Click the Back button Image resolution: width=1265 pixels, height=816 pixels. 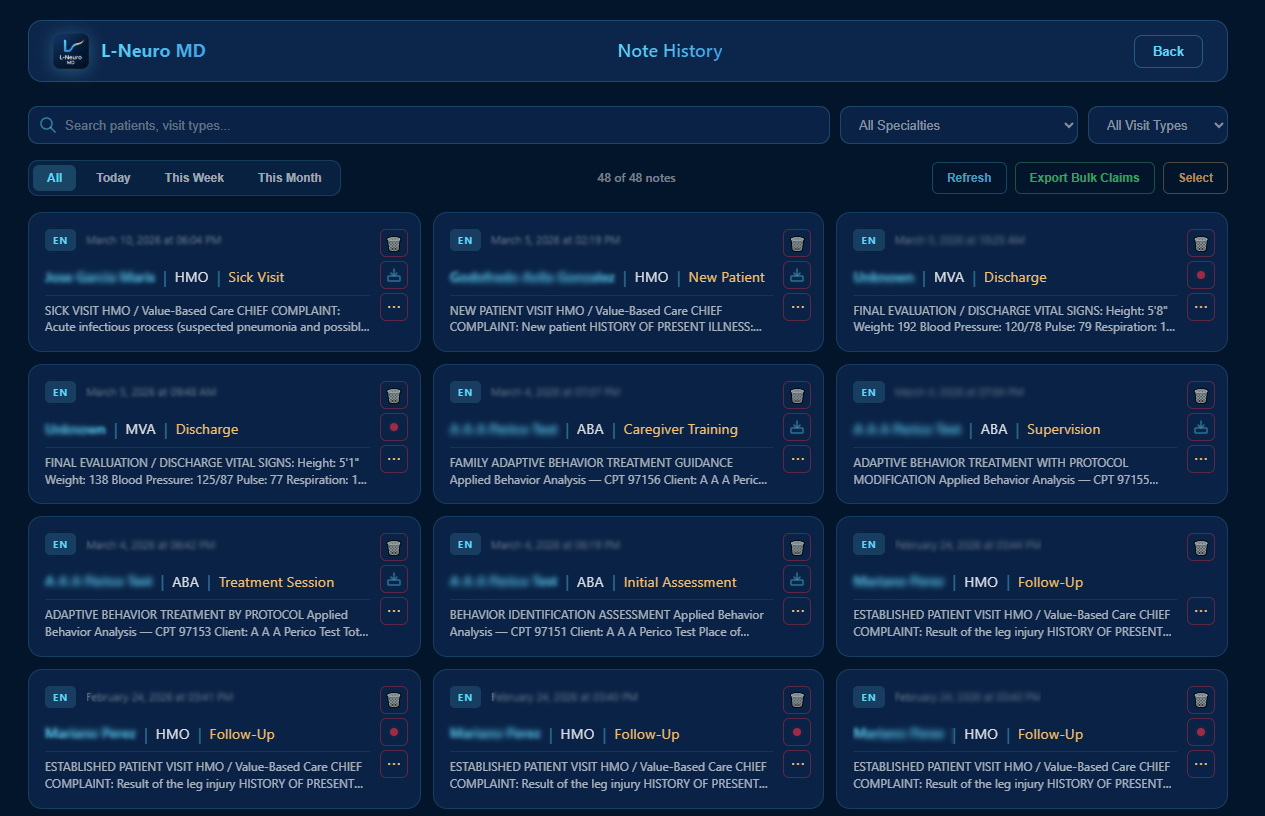coord(1168,51)
